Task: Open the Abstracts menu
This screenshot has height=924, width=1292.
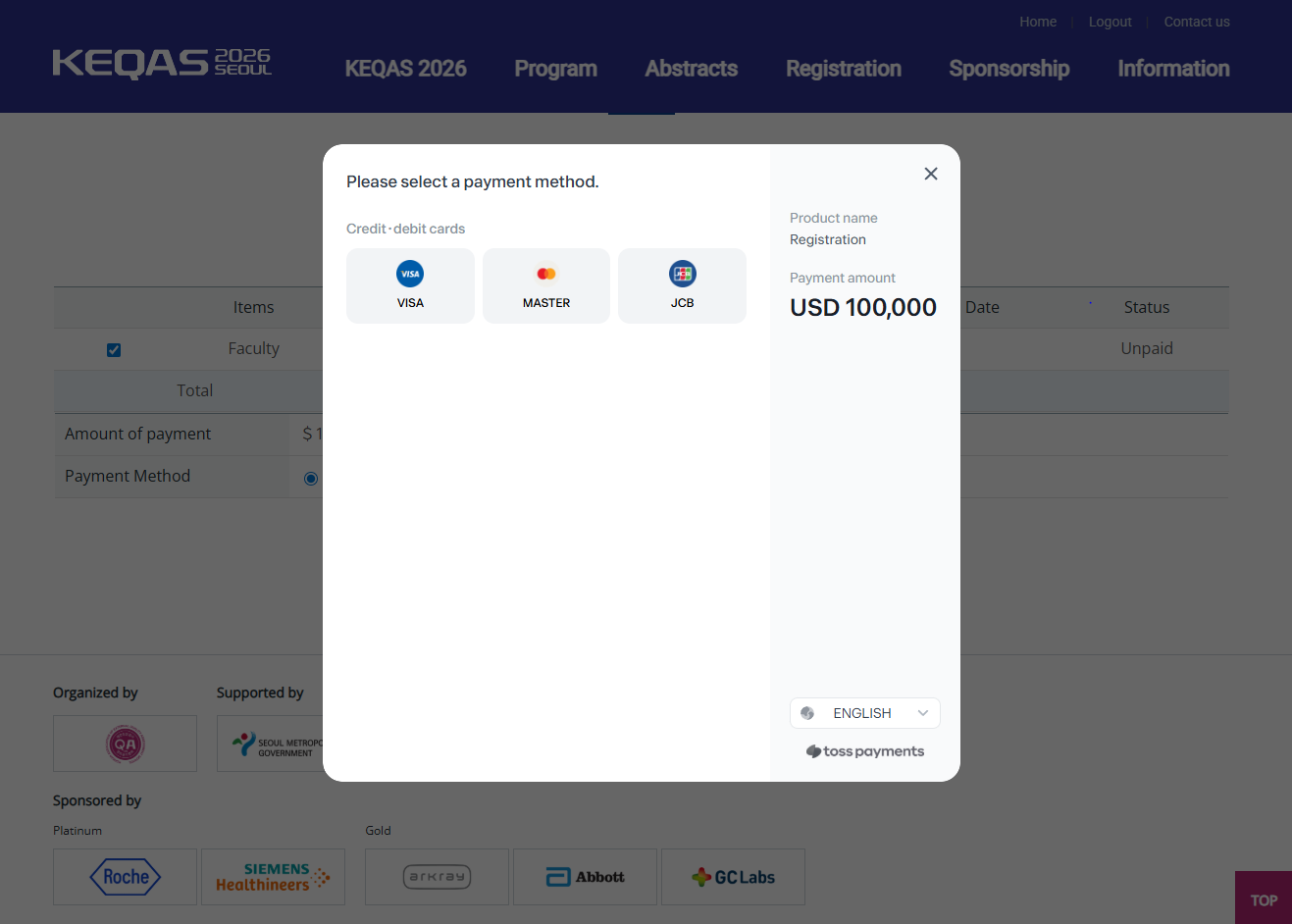Action: pyautogui.click(x=691, y=69)
